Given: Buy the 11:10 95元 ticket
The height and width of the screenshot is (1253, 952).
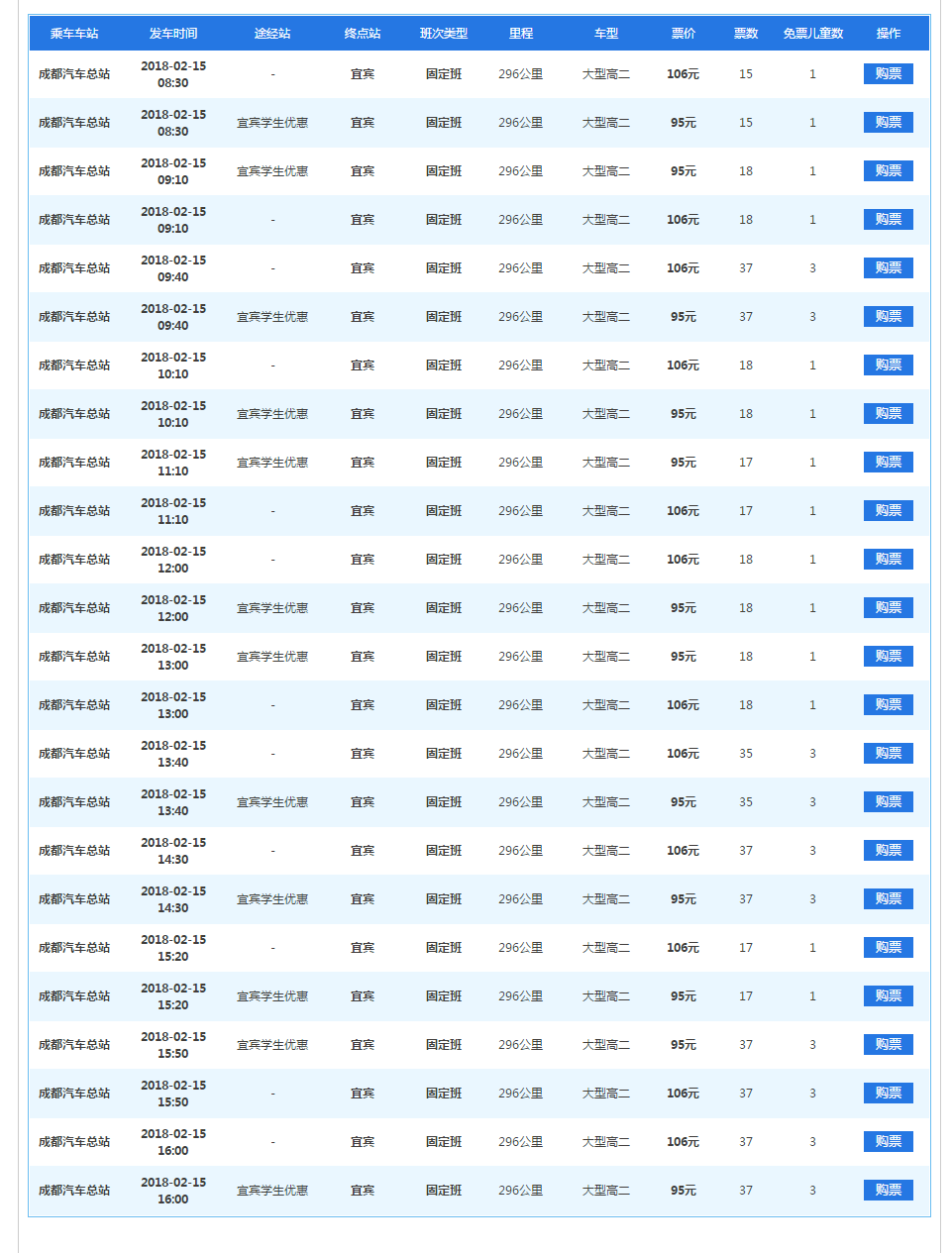Looking at the screenshot, I should click(x=888, y=463).
